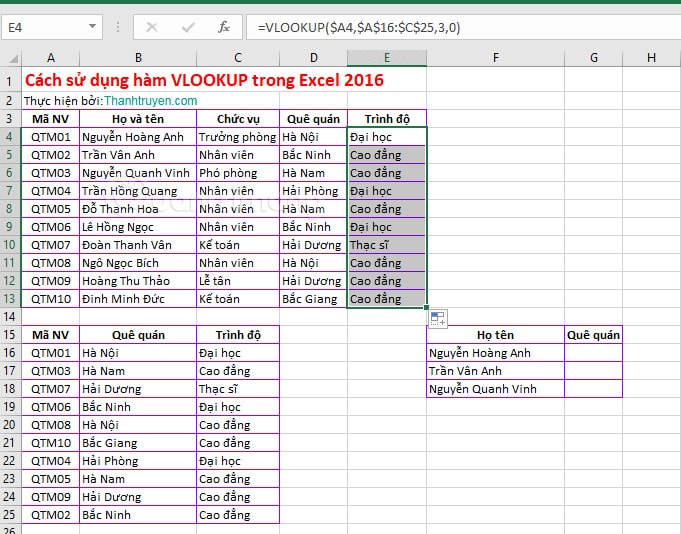Click cell QTM02 in row 25
Viewport: 681px width, 534px height.
pyautogui.click(x=50, y=515)
